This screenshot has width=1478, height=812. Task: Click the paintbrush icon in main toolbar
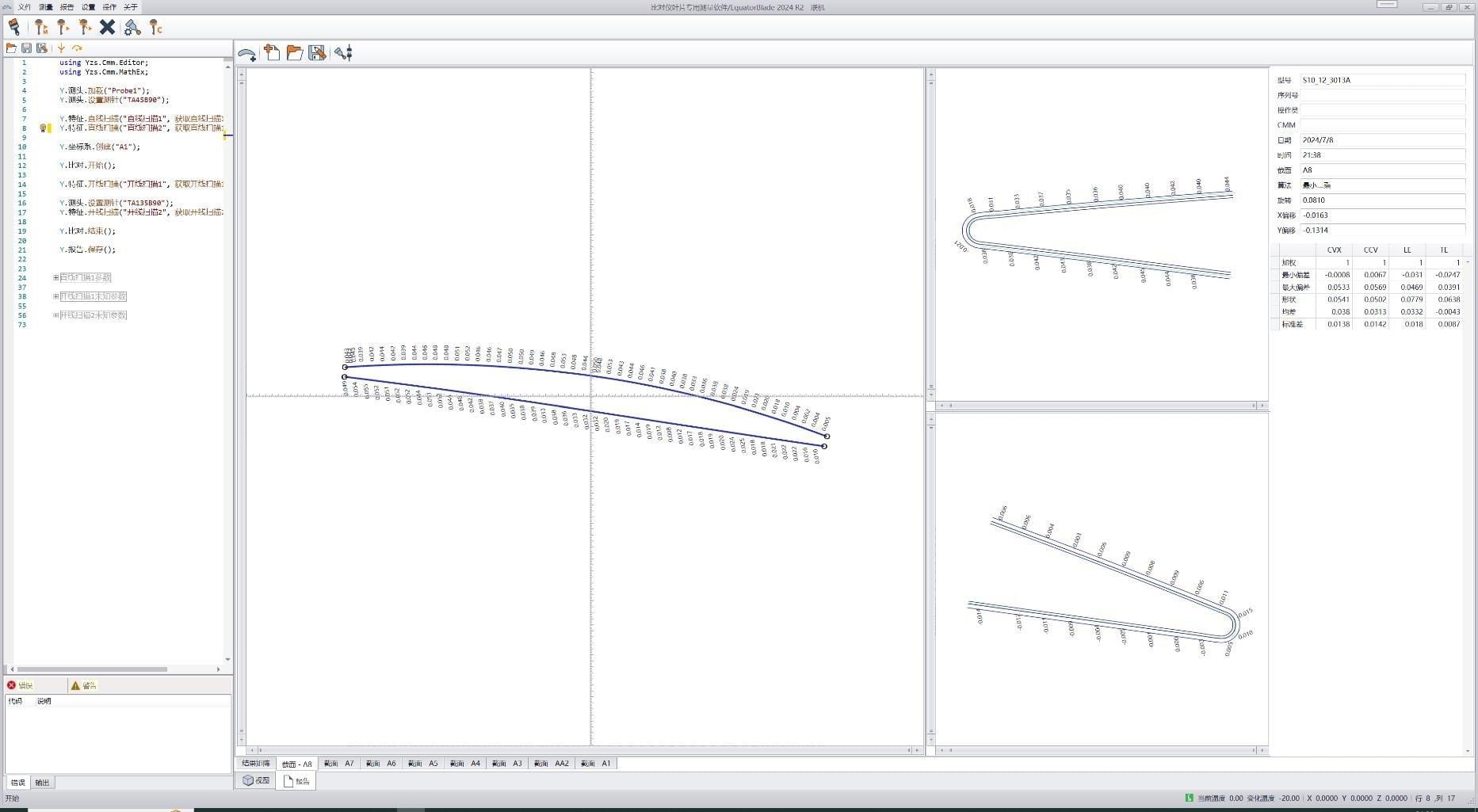(14, 28)
